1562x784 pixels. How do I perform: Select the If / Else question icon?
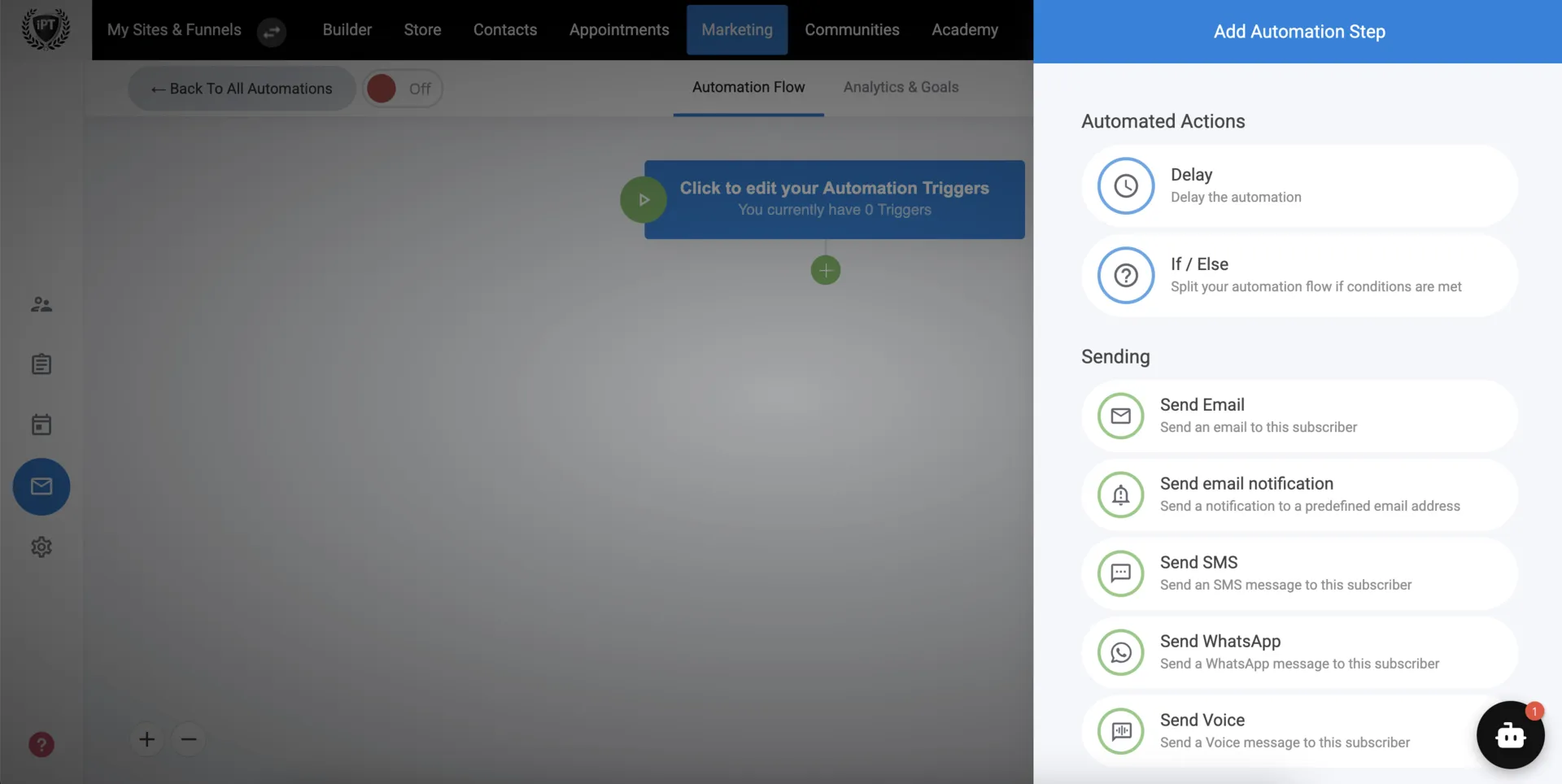1126,276
